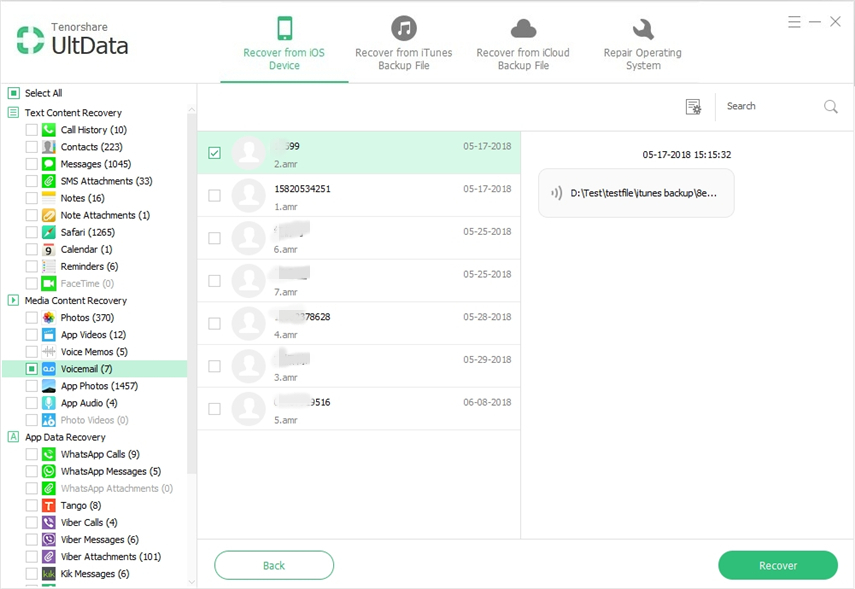The height and width of the screenshot is (589, 855).
Task: Collapse the App Data Recovery section
Action: click(x=14, y=437)
